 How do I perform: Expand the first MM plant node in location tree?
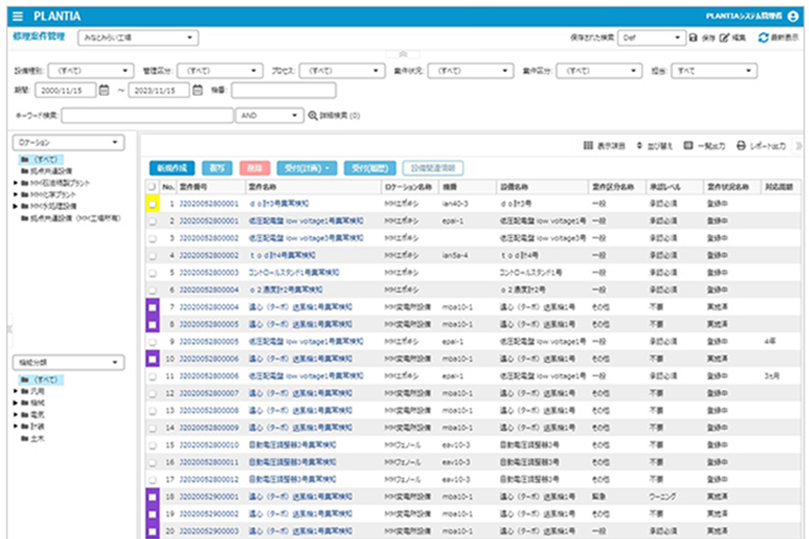[x=15, y=183]
